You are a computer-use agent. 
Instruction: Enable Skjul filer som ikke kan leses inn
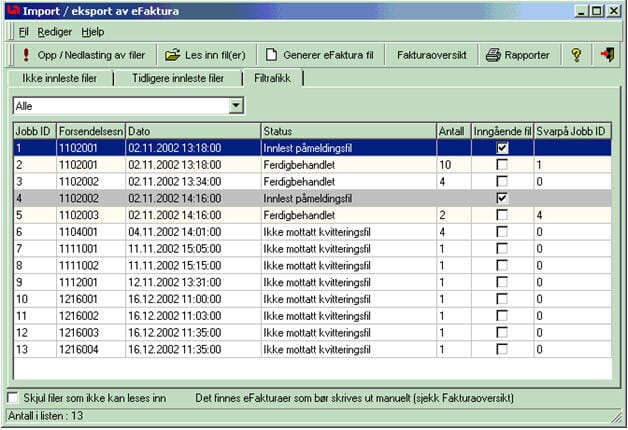click(13, 398)
